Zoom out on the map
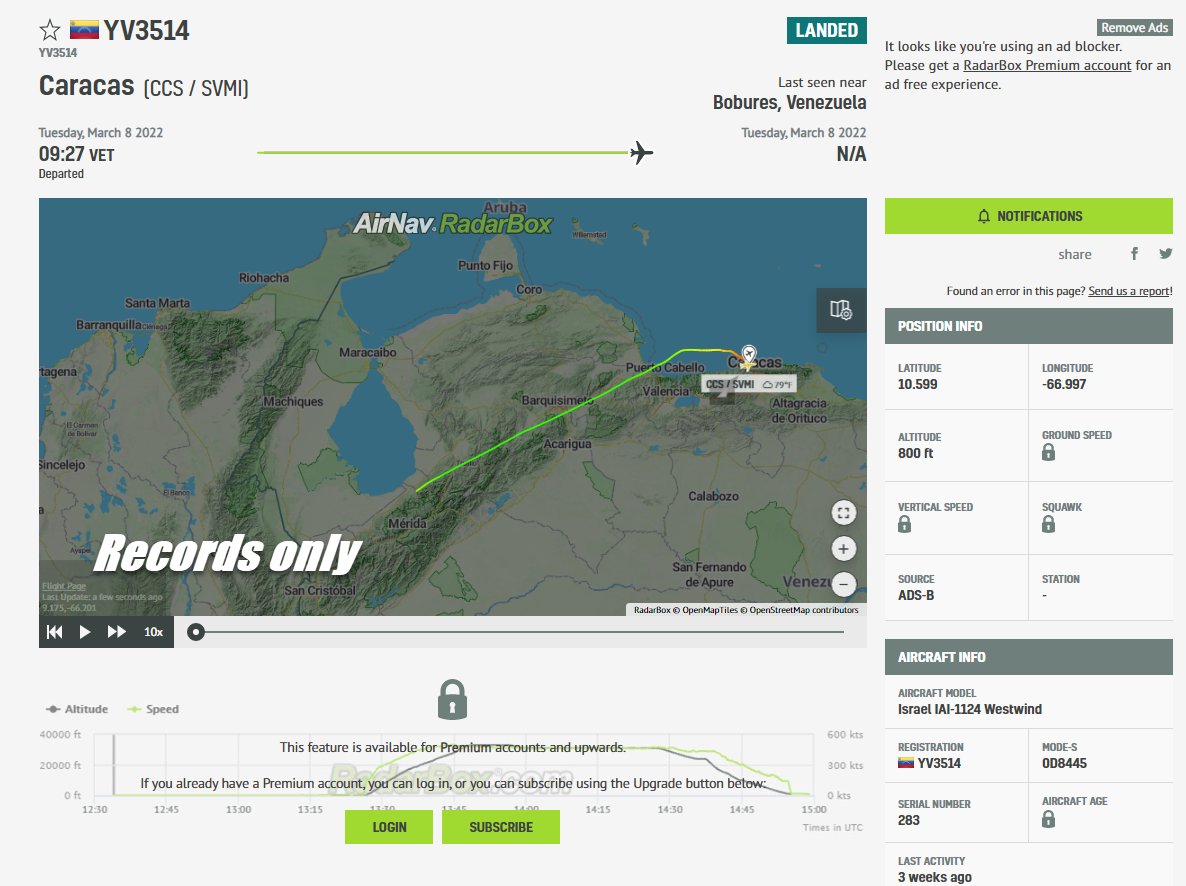The width and height of the screenshot is (1186, 886). [x=843, y=584]
